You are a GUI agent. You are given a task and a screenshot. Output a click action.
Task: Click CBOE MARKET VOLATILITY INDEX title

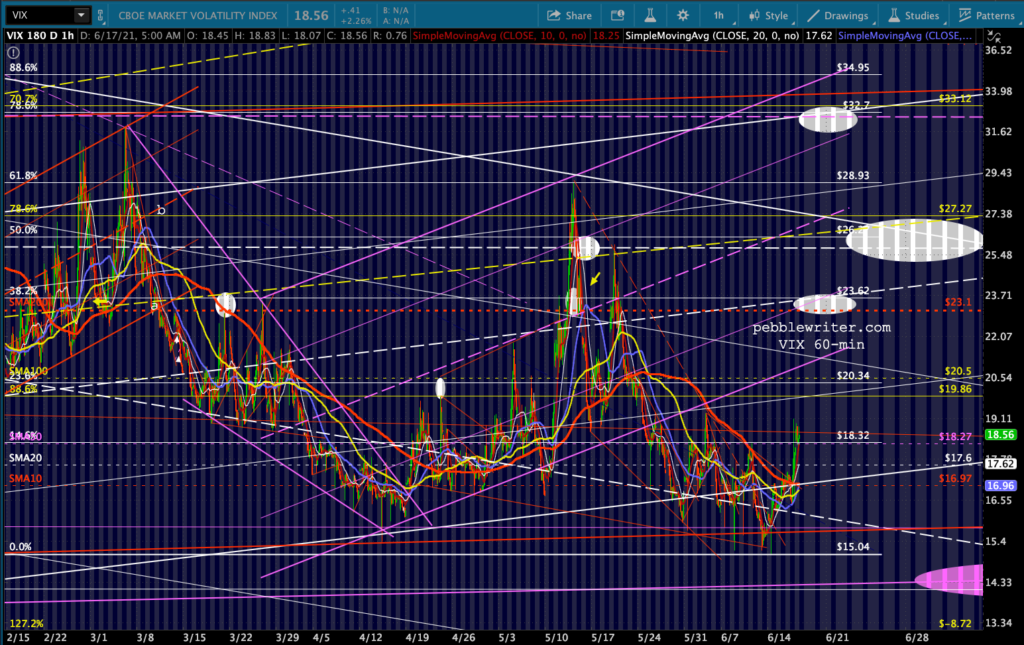[x=197, y=15]
